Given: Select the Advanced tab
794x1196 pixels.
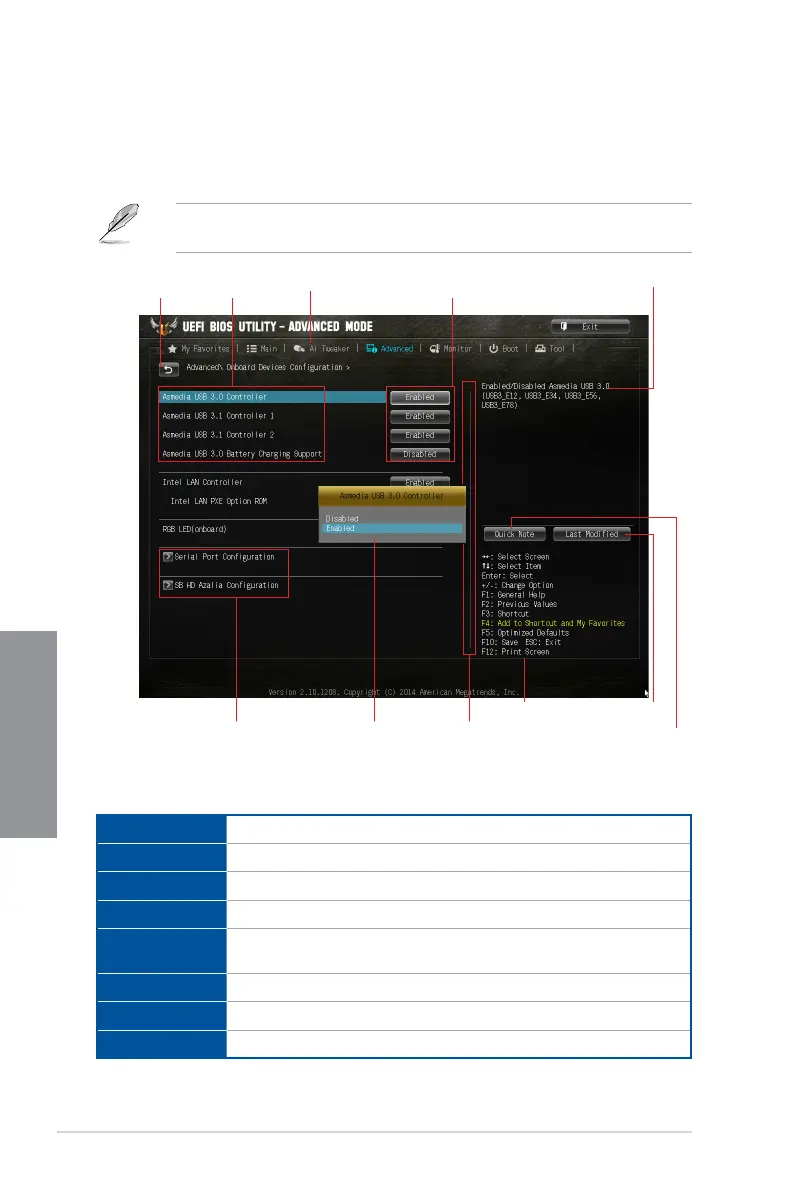Looking at the screenshot, I should 390,349.
